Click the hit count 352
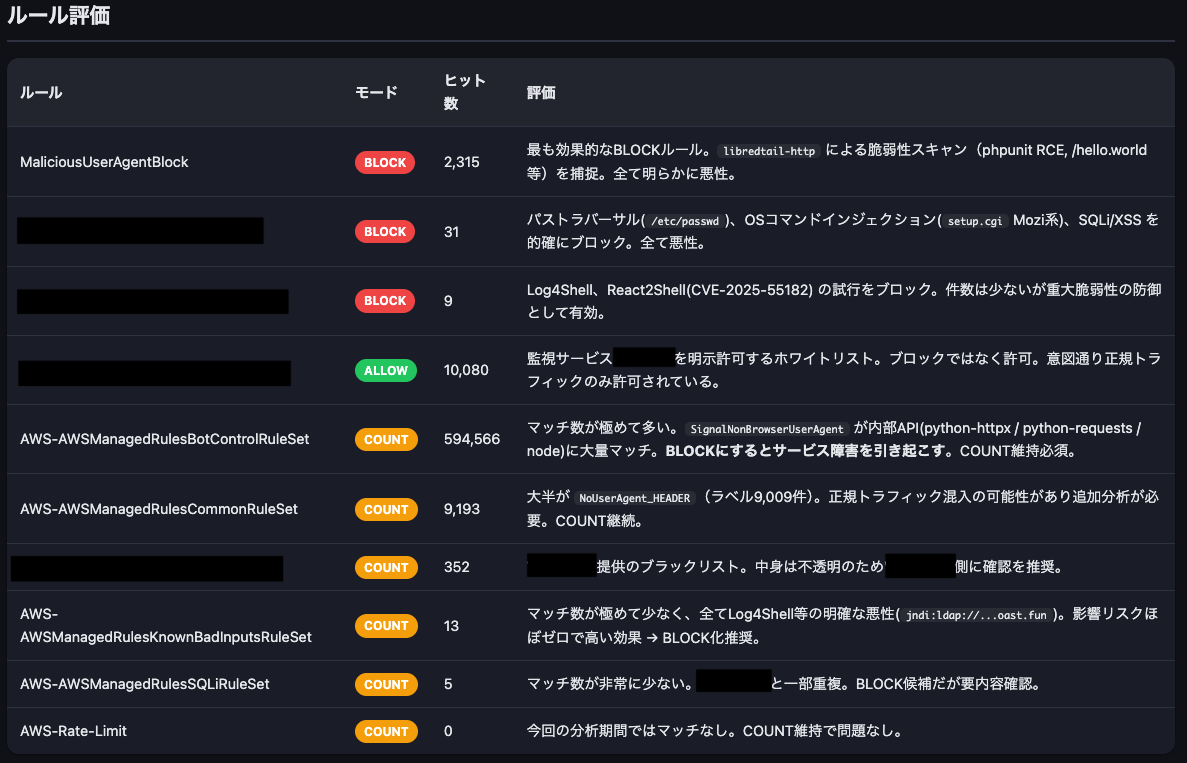Screen dimensions: 1187x763 (456, 567)
